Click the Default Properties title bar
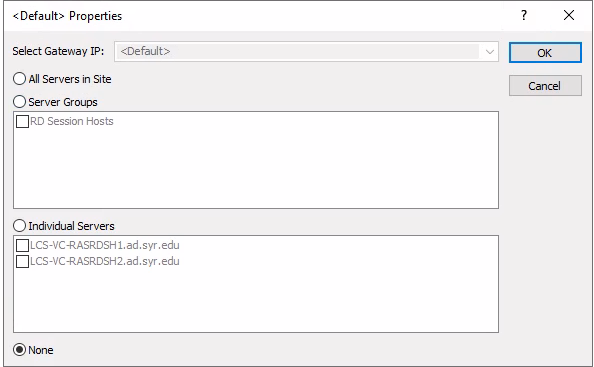The height and width of the screenshot is (367, 594). tap(265, 16)
